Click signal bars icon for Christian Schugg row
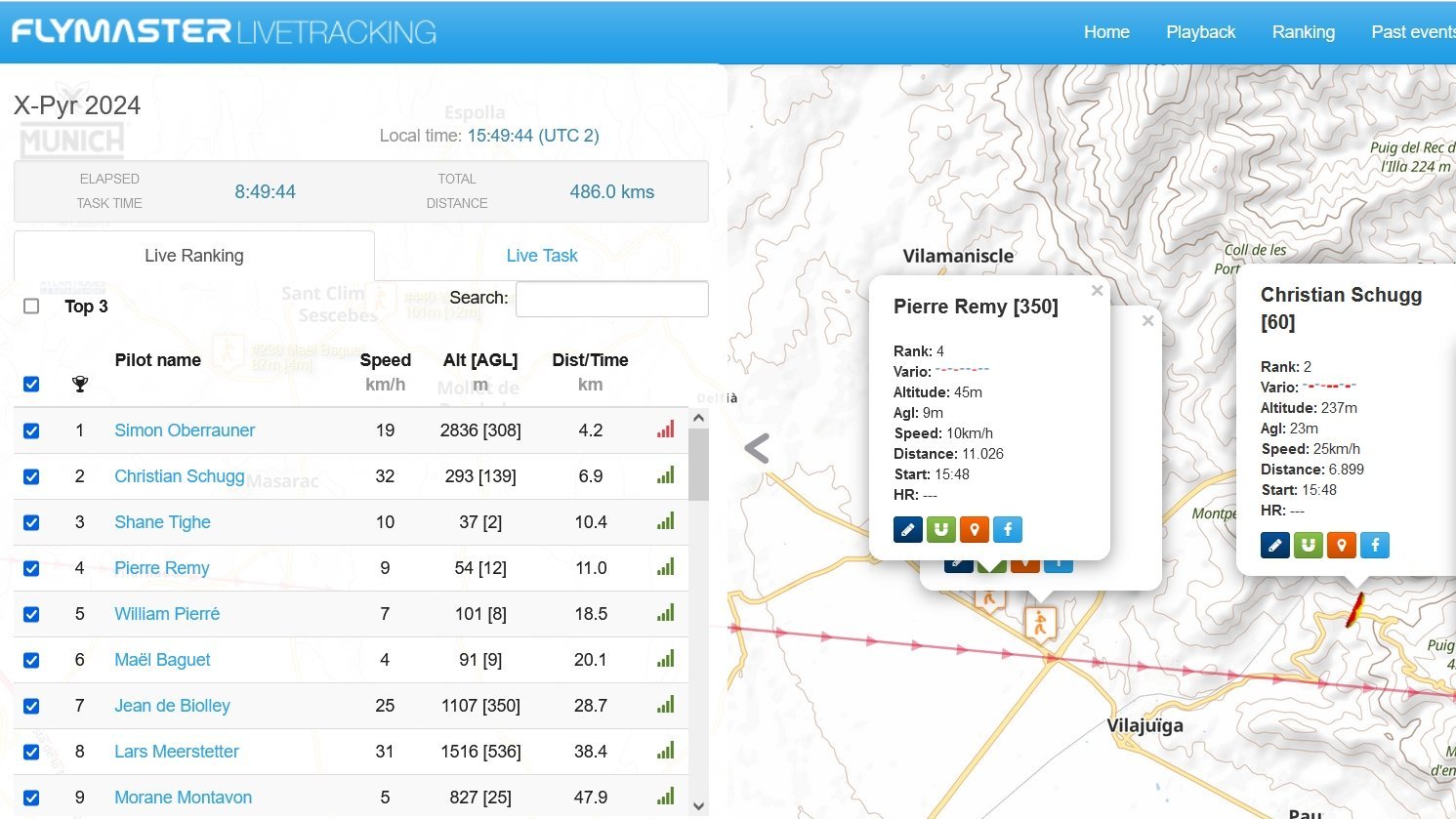Viewport: 1456px width, 819px height. coord(666,475)
